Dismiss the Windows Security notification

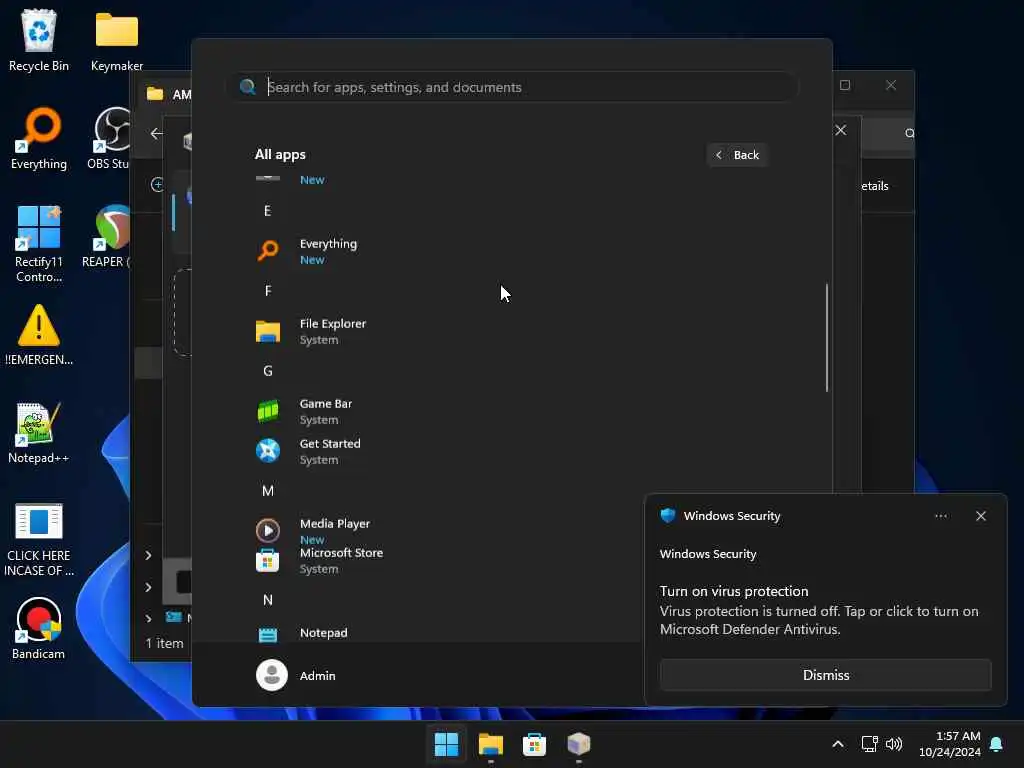[825, 675]
